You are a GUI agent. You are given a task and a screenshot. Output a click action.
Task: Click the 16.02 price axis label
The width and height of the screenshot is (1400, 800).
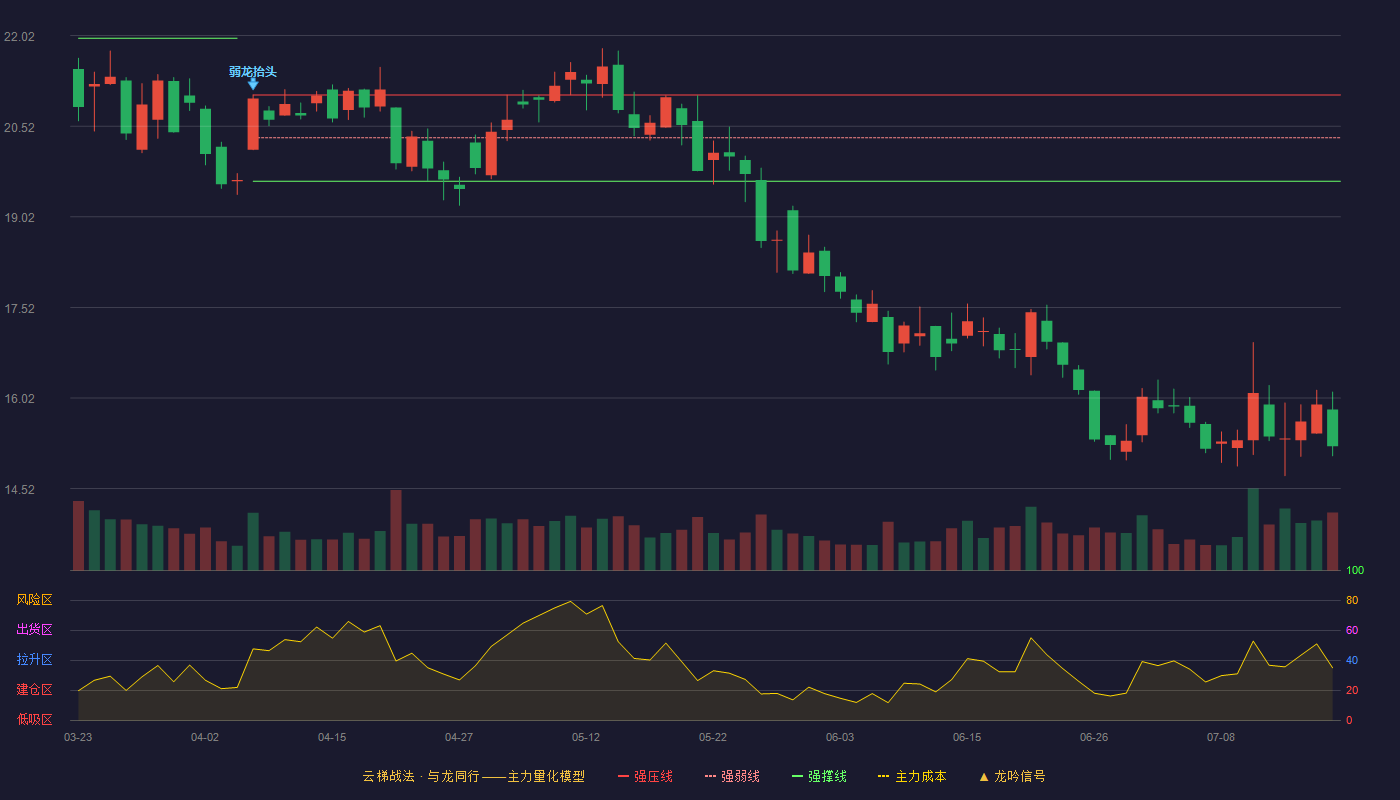click(x=19, y=399)
